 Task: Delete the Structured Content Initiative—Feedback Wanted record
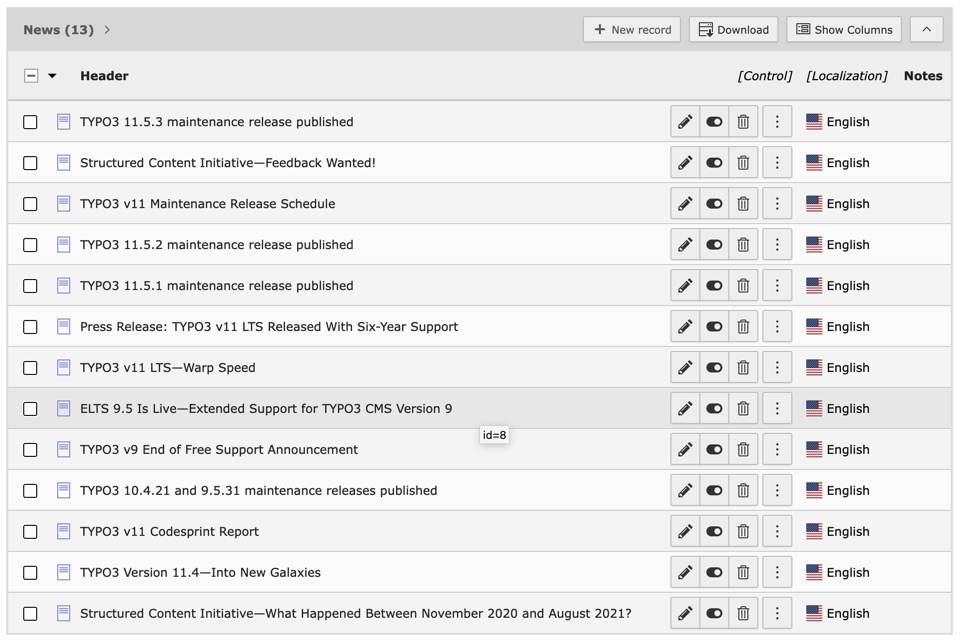pyautogui.click(x=743, y=163)
